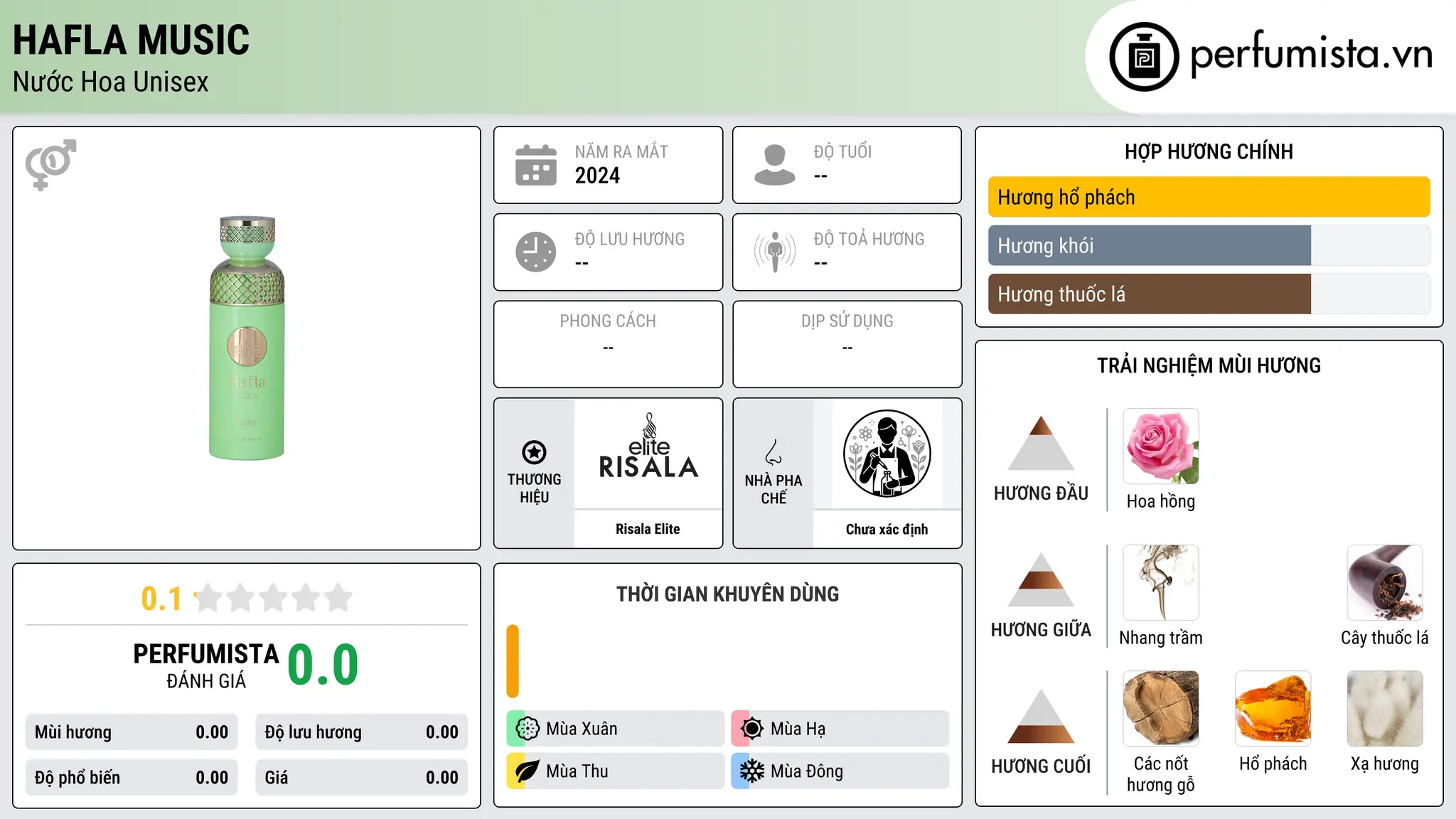
Task: Select the Cây thuốc lá note image
Action: click(1385, 583)
